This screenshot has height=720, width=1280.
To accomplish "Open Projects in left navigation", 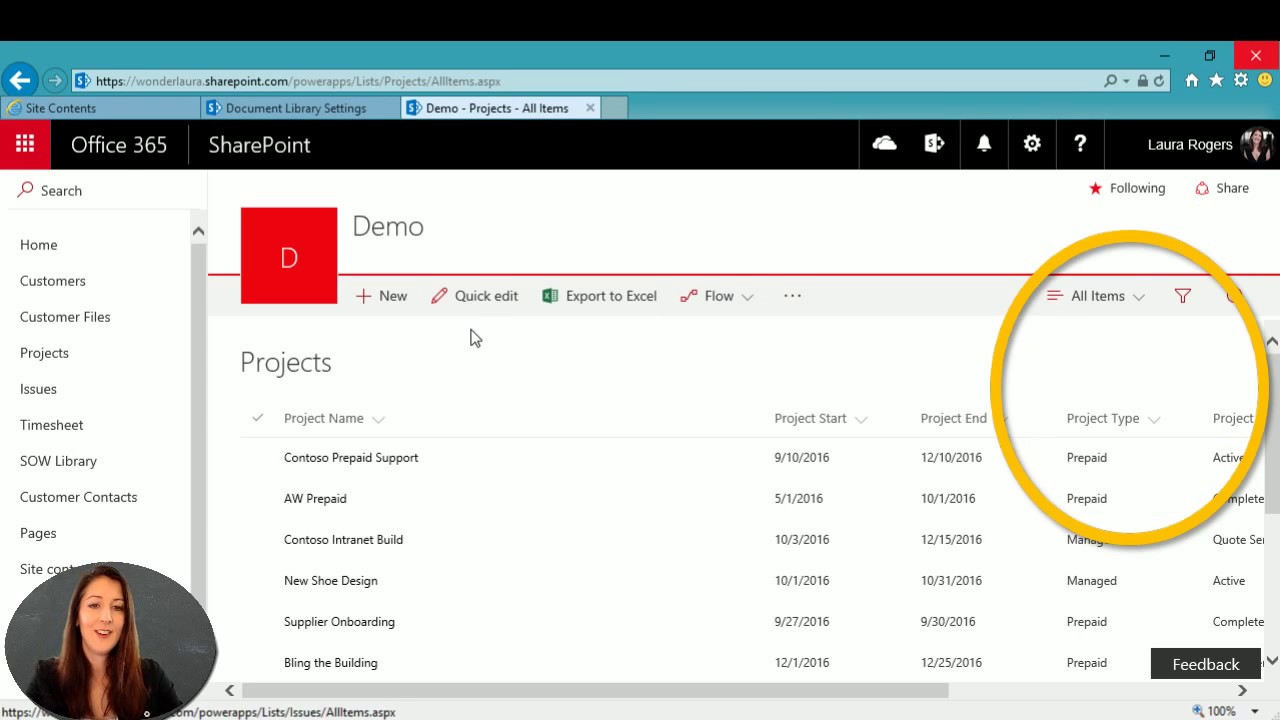I will click(x=44, y=353).
